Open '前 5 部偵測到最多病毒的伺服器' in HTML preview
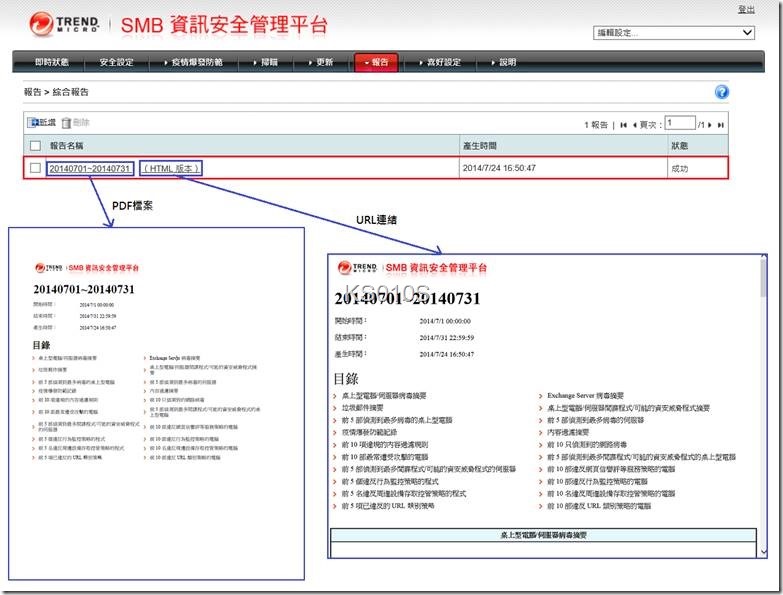Image resolution: width=783 pixels, height=595 pixels. [596, 420]
